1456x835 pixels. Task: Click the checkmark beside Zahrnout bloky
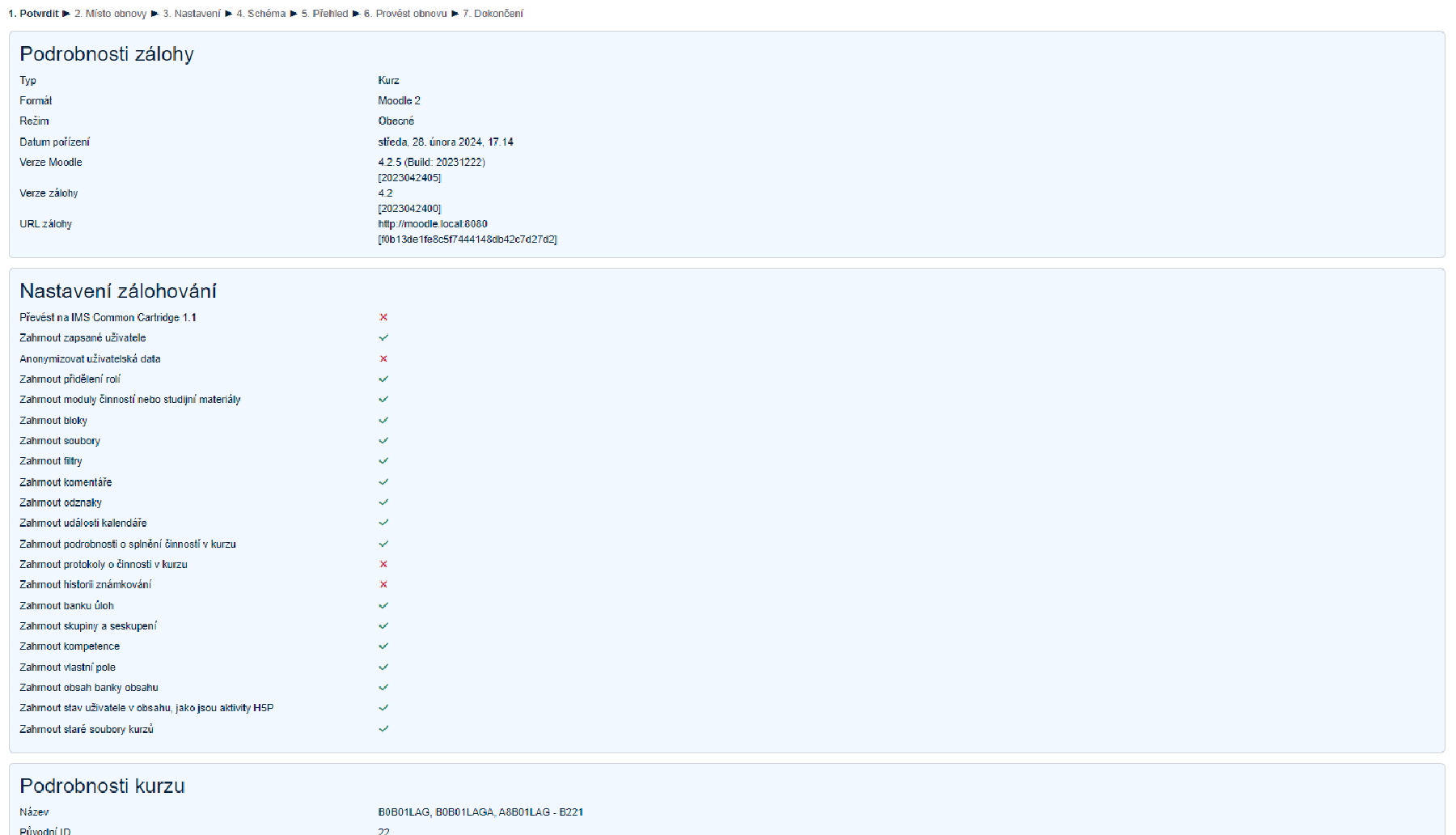[x=383, y=420]
